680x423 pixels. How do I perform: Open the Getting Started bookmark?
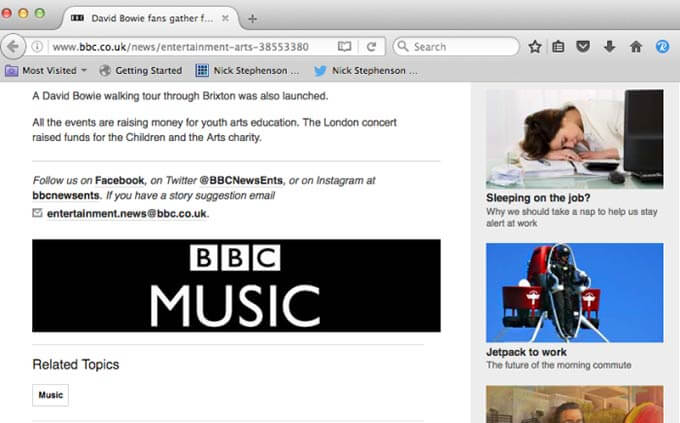click(x=141, y=70)
